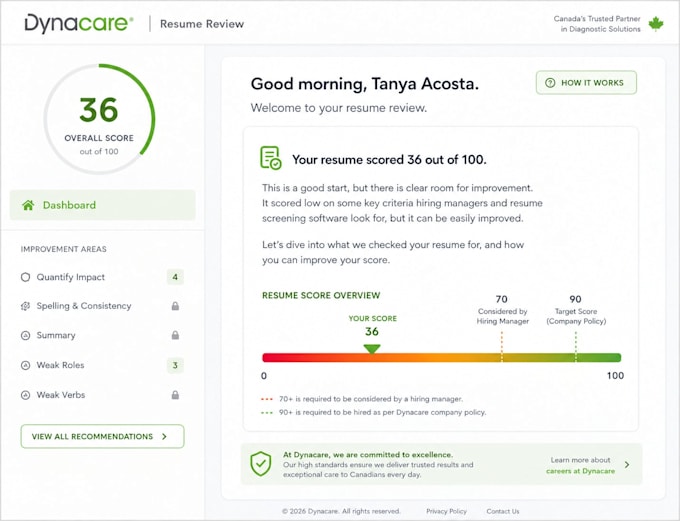Click the shield checkmark icon
The width and height of the screenshot is (680, 521).
point(261,463)
